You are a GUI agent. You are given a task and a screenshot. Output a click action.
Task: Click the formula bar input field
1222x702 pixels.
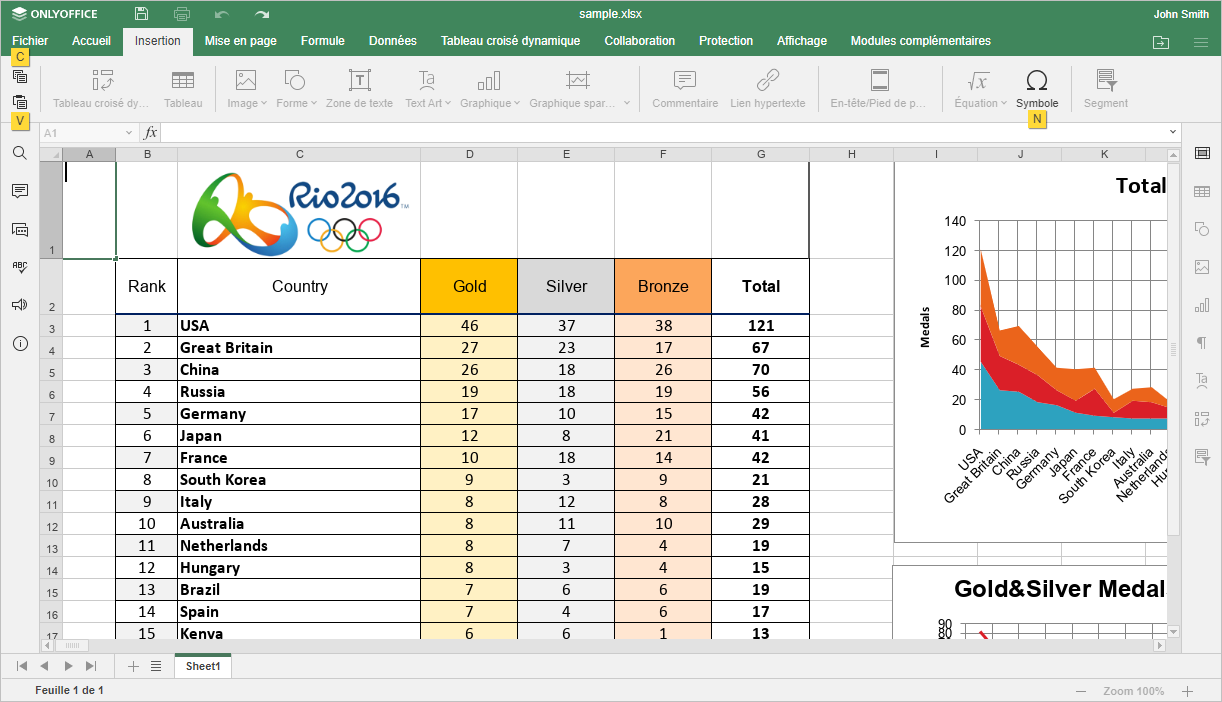click(662, 132)
